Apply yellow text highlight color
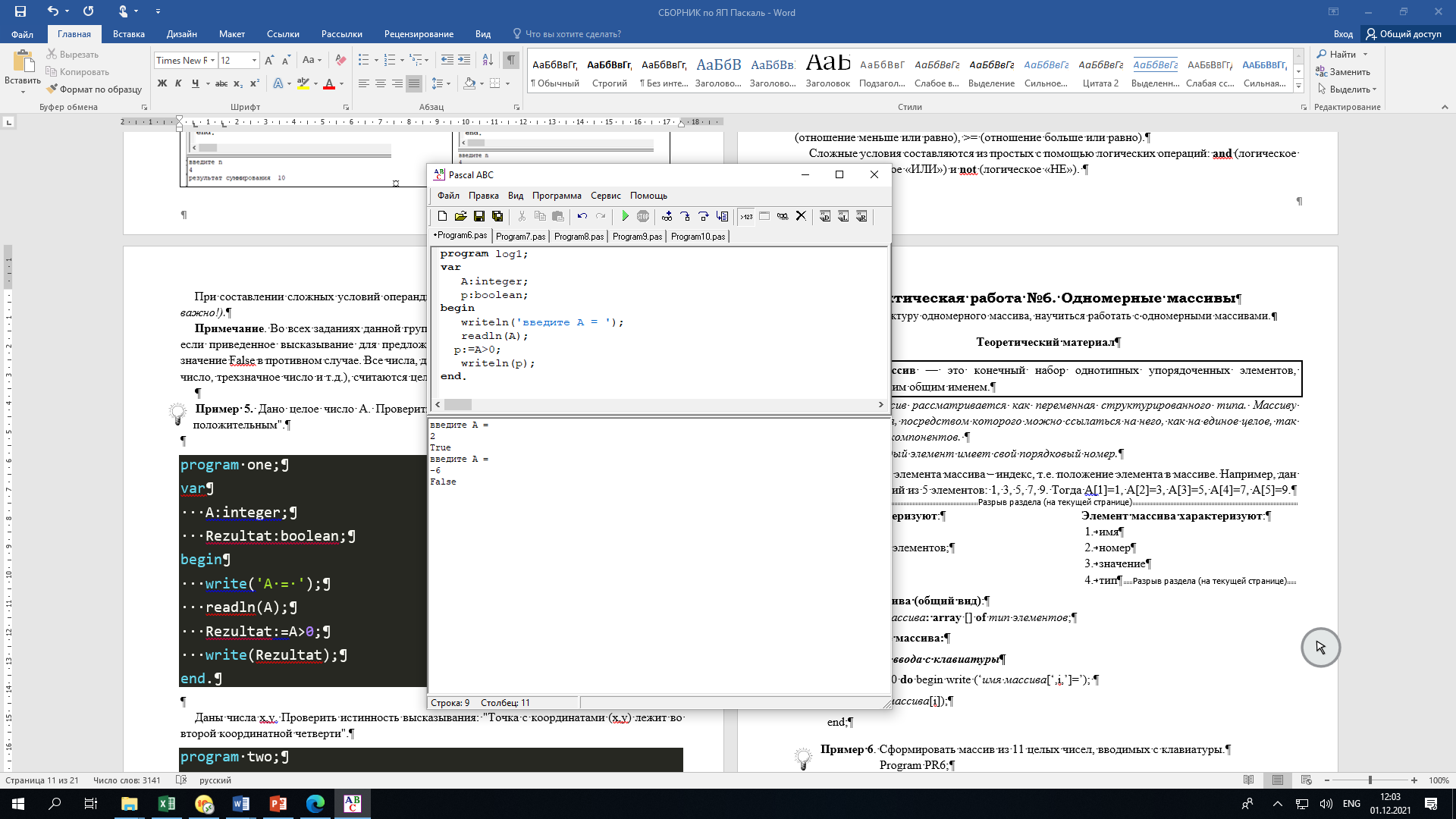 pyautogui.click(x=303, y=83)
